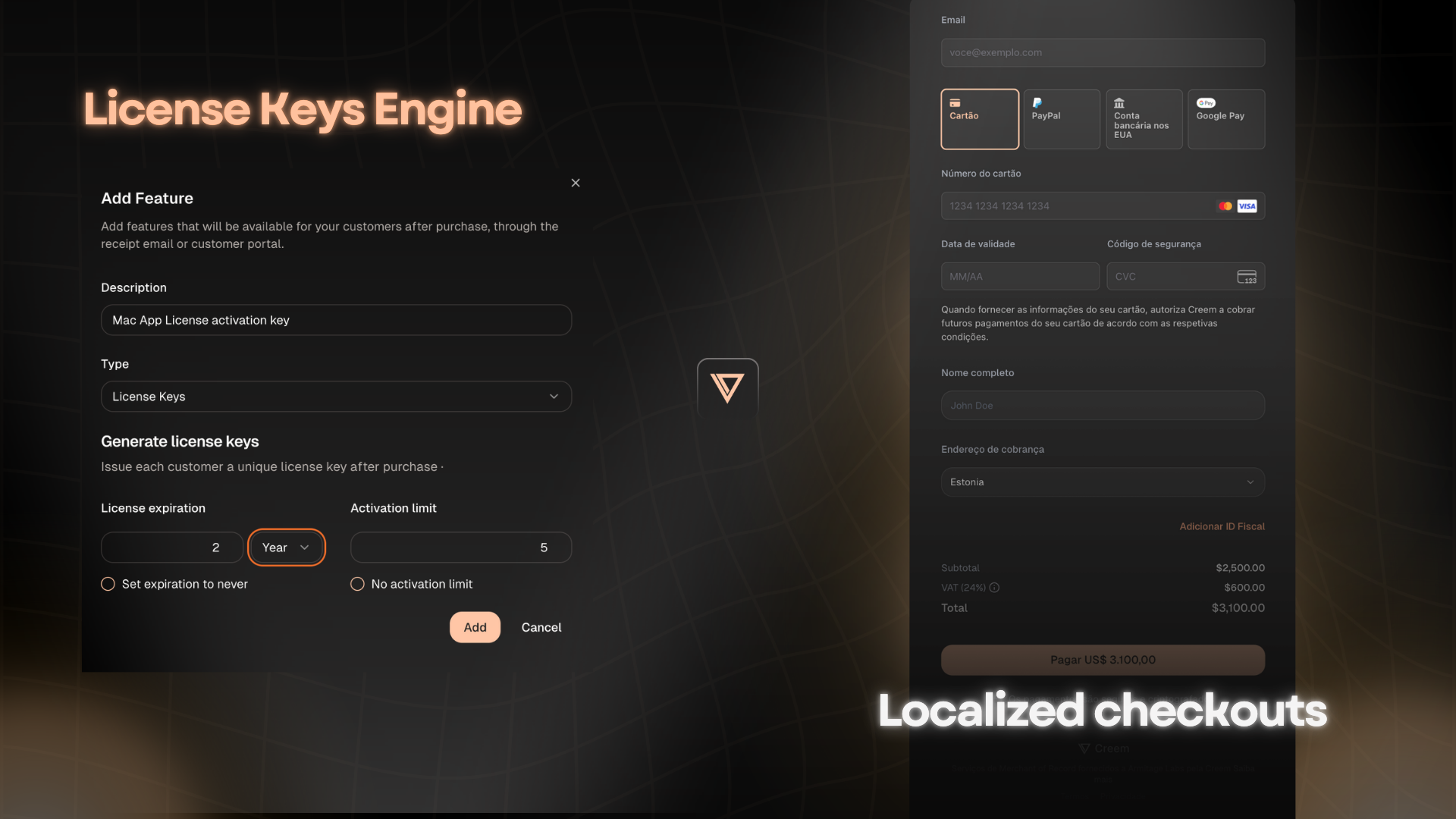
Task: Open the Year expiration unit dropdown
Action: [x=286, y=548]
